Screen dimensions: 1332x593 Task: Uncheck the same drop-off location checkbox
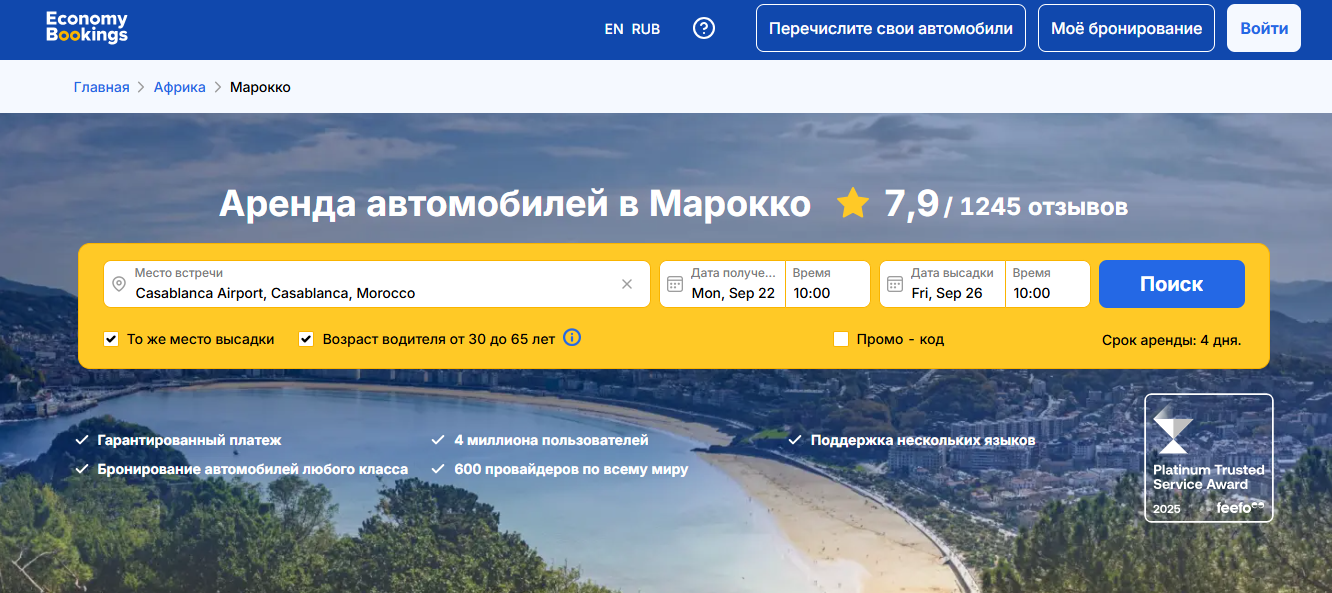111,339
